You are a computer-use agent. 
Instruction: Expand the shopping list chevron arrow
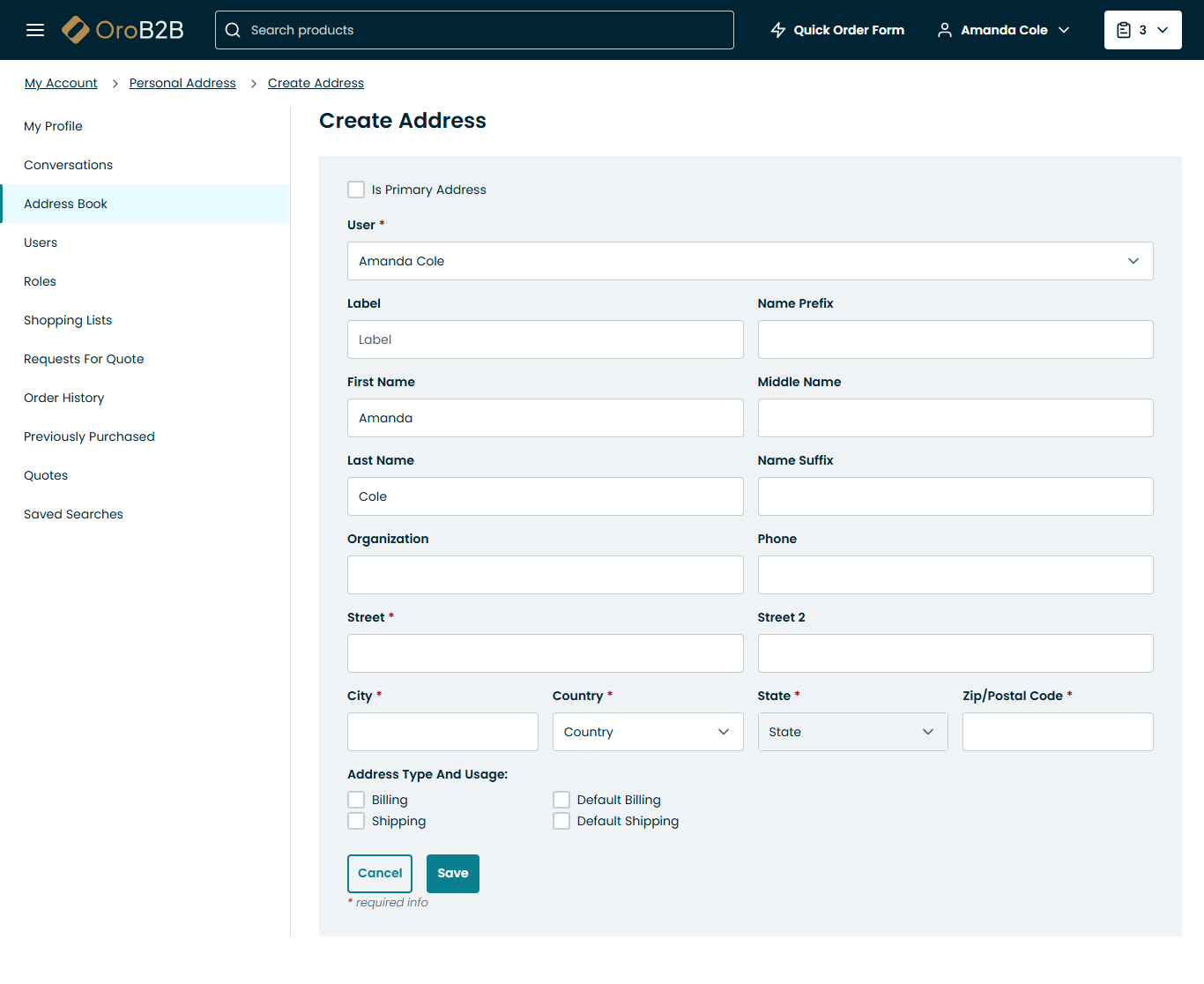coord(1163,30)
